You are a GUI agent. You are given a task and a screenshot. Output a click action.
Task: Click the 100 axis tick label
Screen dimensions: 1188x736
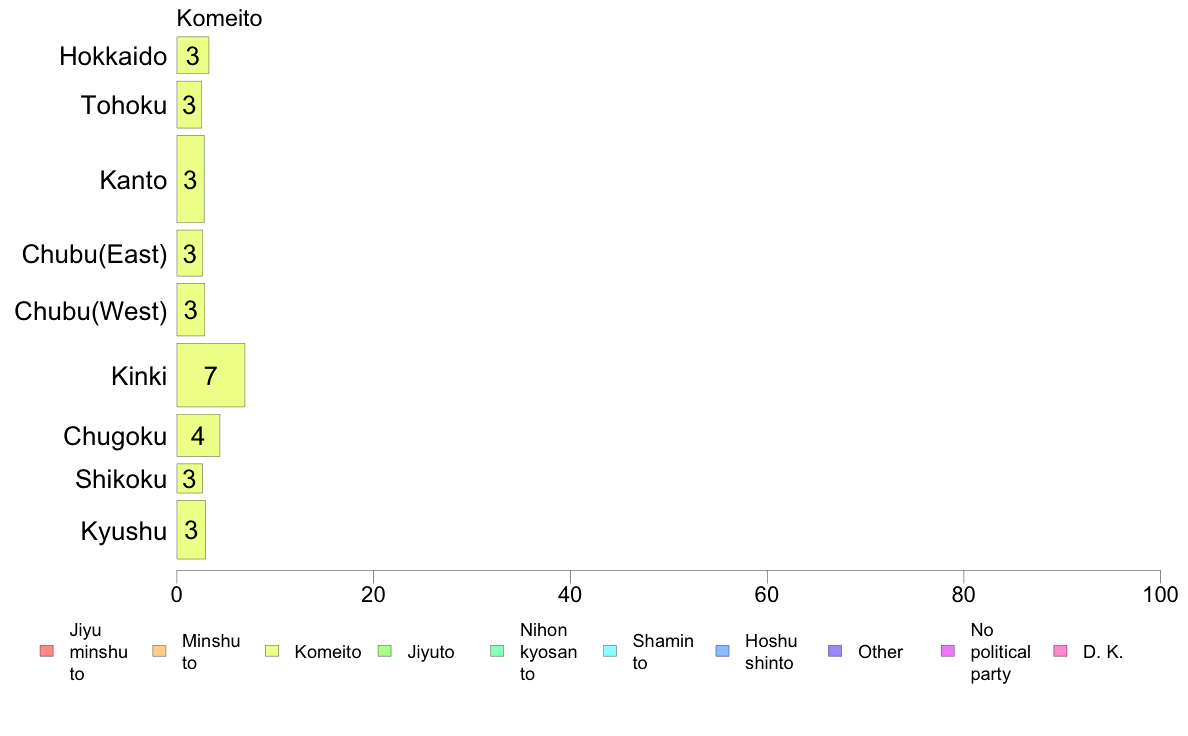click(x=1160, y=594)
